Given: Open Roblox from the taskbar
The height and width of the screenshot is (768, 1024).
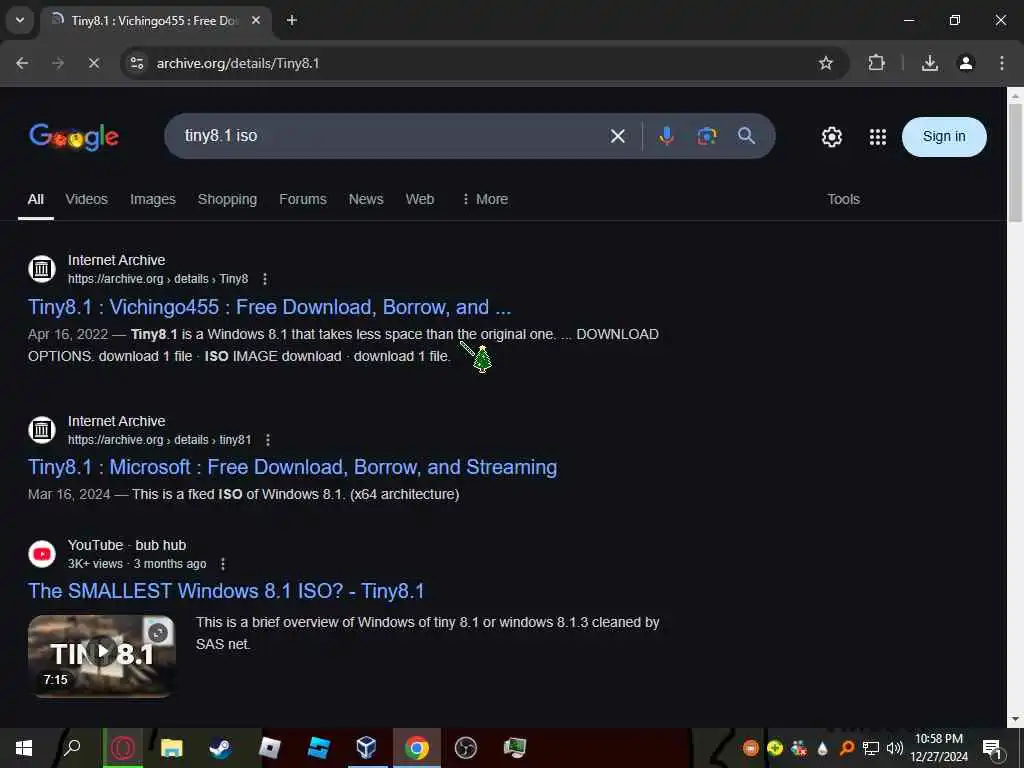Looking at the screenshot, I should [269, 748].
